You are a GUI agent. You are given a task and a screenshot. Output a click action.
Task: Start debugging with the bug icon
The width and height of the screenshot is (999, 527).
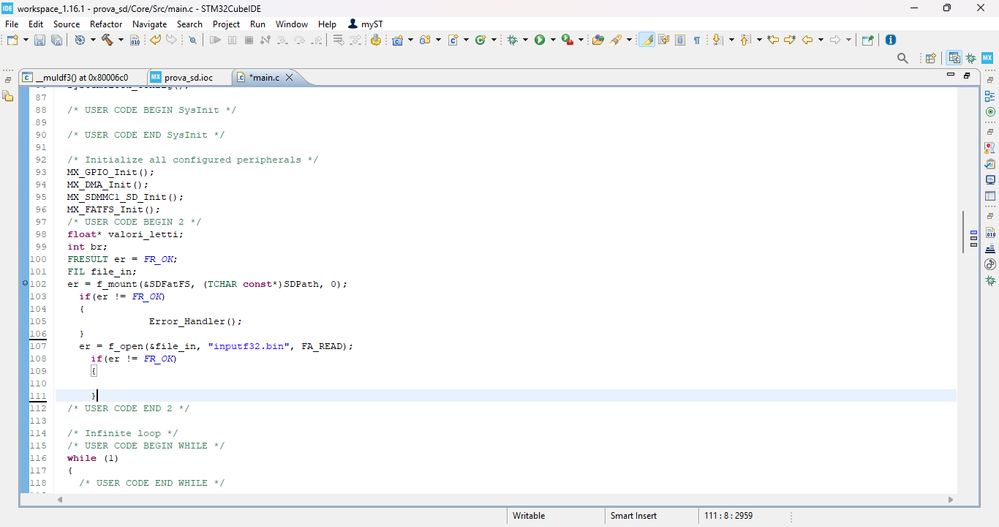tap(512, 40)
